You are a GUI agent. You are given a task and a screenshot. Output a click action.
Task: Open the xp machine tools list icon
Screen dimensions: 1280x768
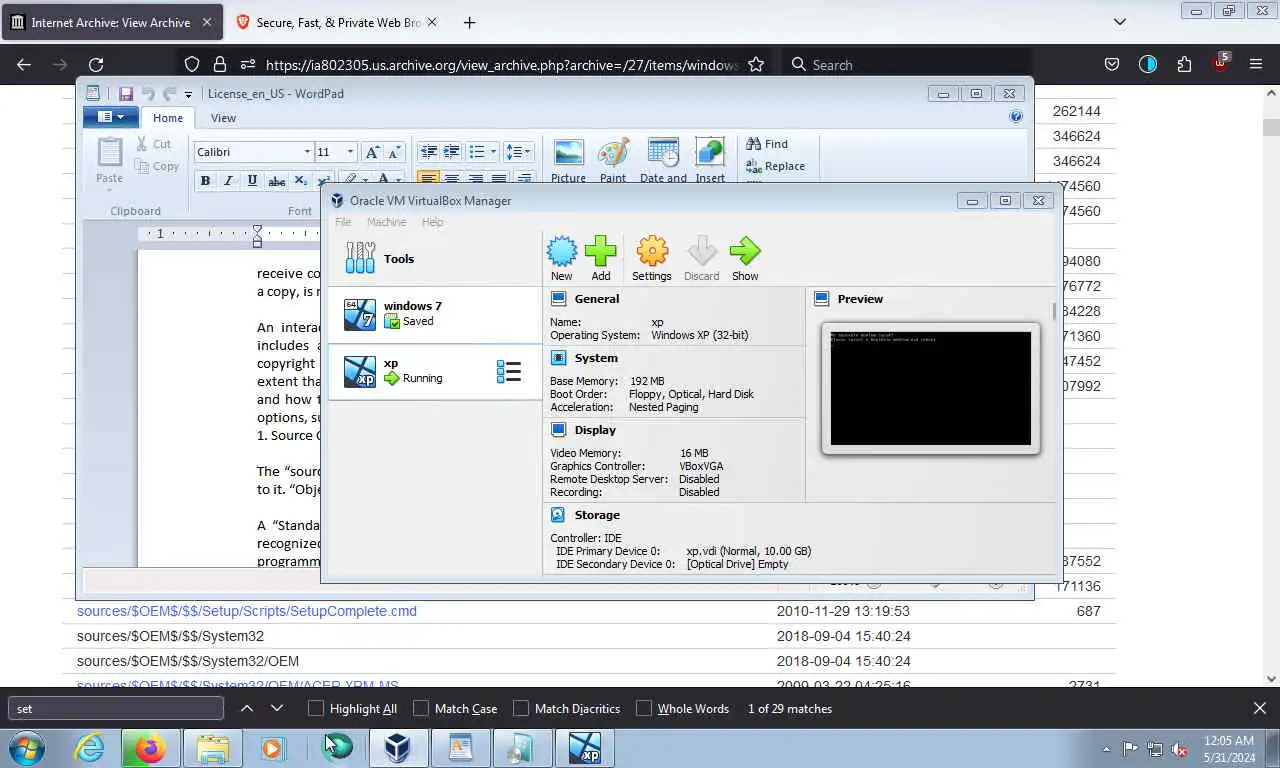point(508,372)
